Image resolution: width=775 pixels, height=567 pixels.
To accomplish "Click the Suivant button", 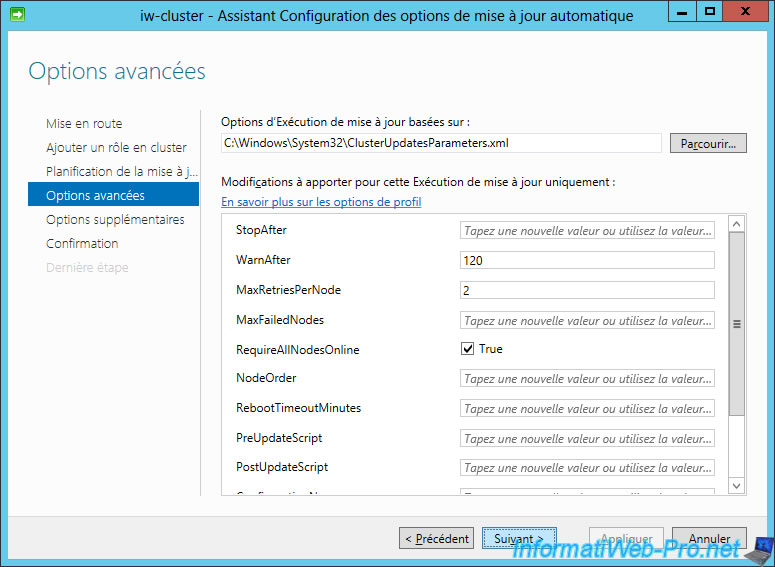I will click(x=519, y=538).
